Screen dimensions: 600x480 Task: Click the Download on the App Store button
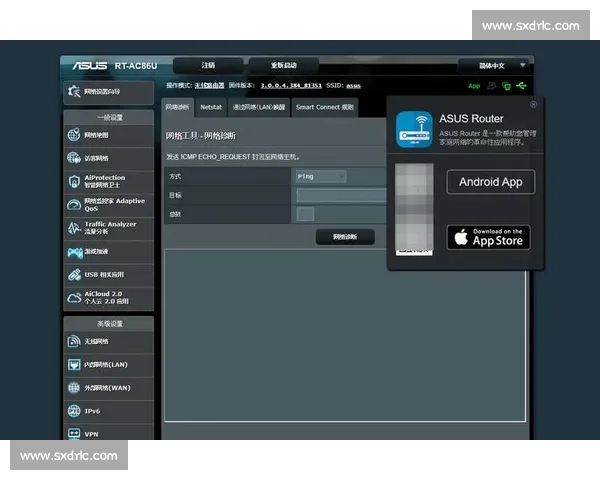click(488, 237)
